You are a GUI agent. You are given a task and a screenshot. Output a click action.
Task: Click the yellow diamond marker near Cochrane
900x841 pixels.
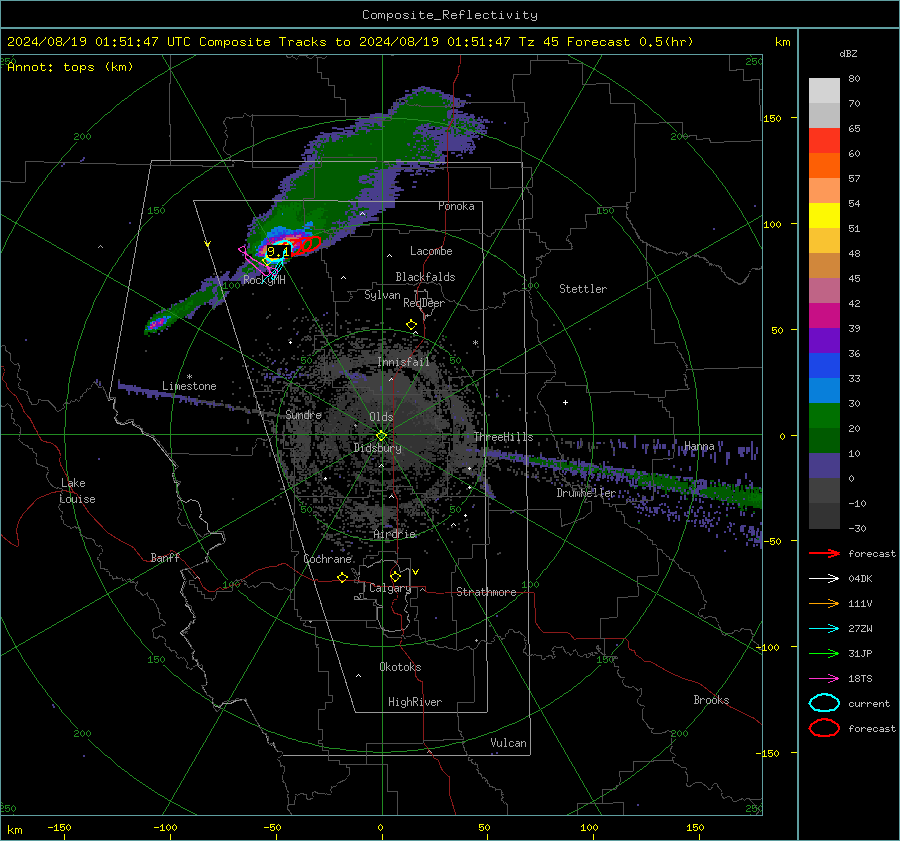(343, 578)
